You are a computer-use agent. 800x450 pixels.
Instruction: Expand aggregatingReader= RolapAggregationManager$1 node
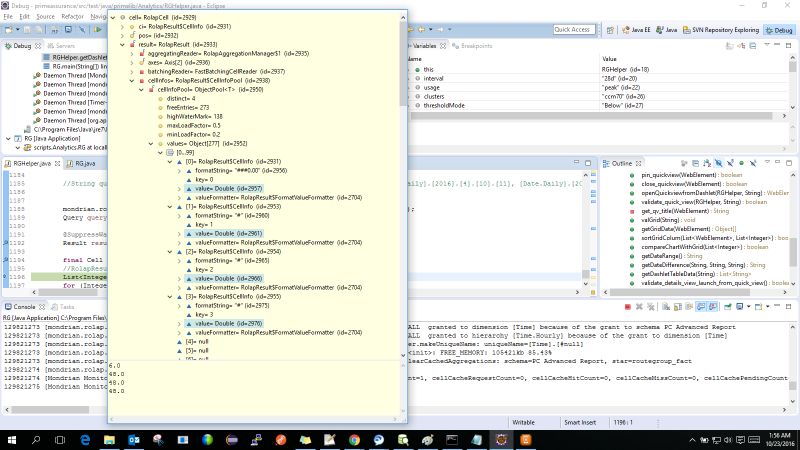132,54
